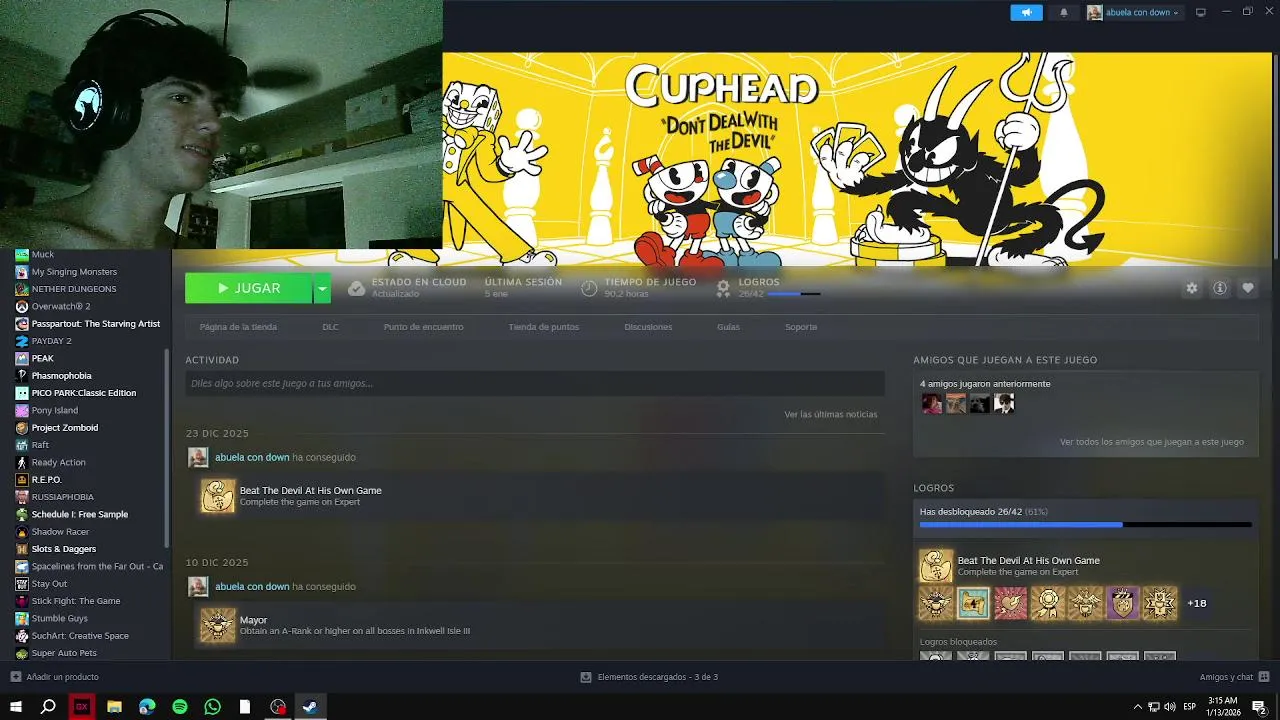Open the heart-with-arrow pink achievement icon
This screenshot has width=1280, height=720.
point(1010,603)
